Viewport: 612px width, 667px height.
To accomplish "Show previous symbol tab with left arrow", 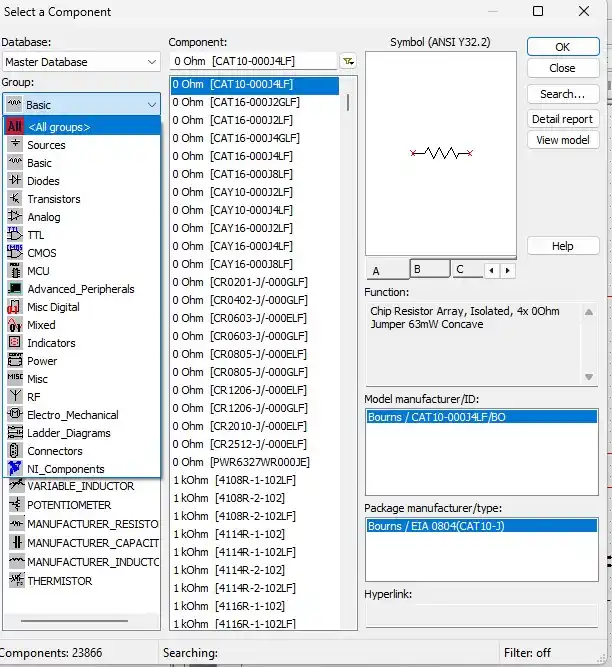I will pyautogui.click(x=492, y=270).
